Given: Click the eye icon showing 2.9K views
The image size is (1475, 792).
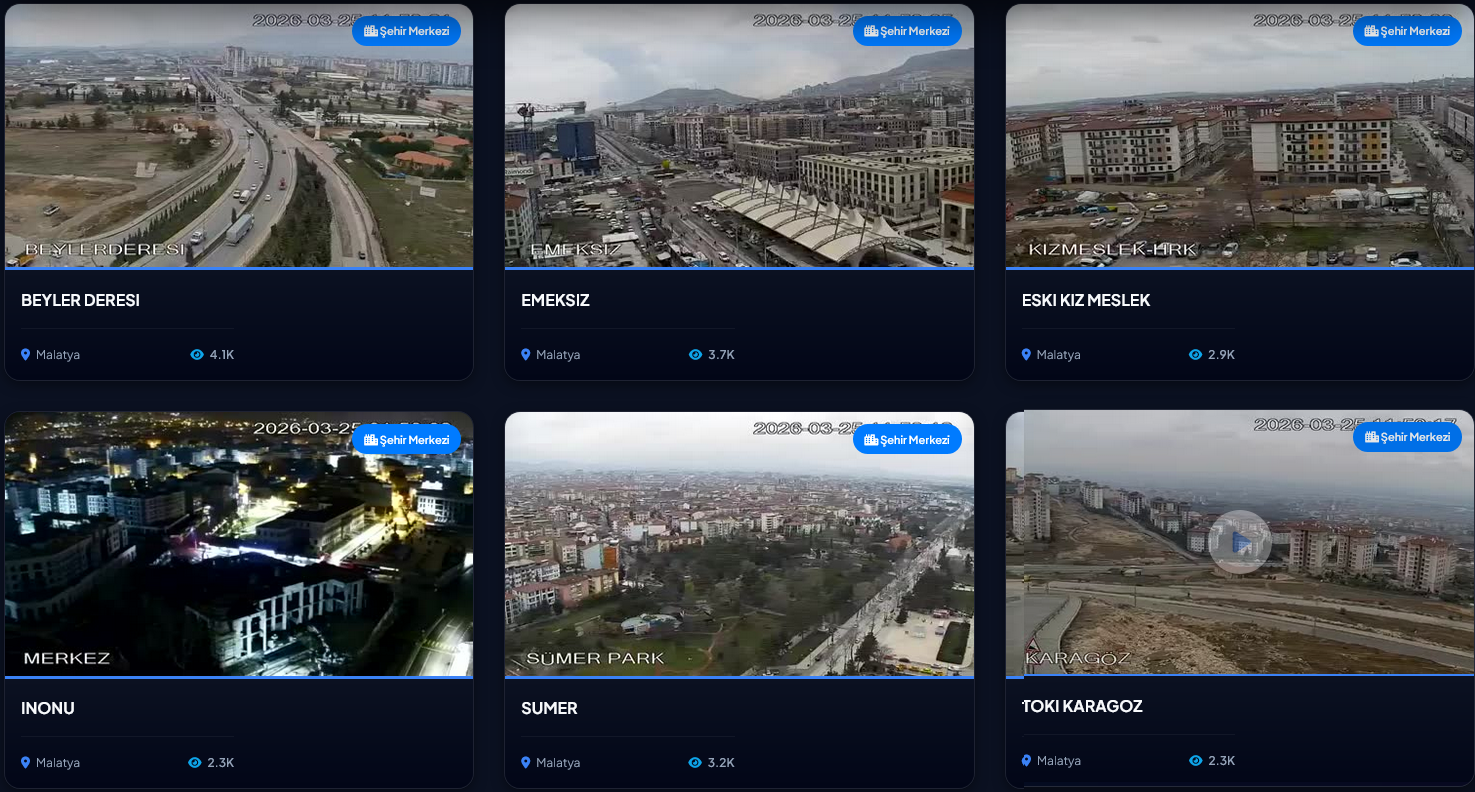Looking at the screenshot, I should pyautogui.click(x=1193, y=354).
